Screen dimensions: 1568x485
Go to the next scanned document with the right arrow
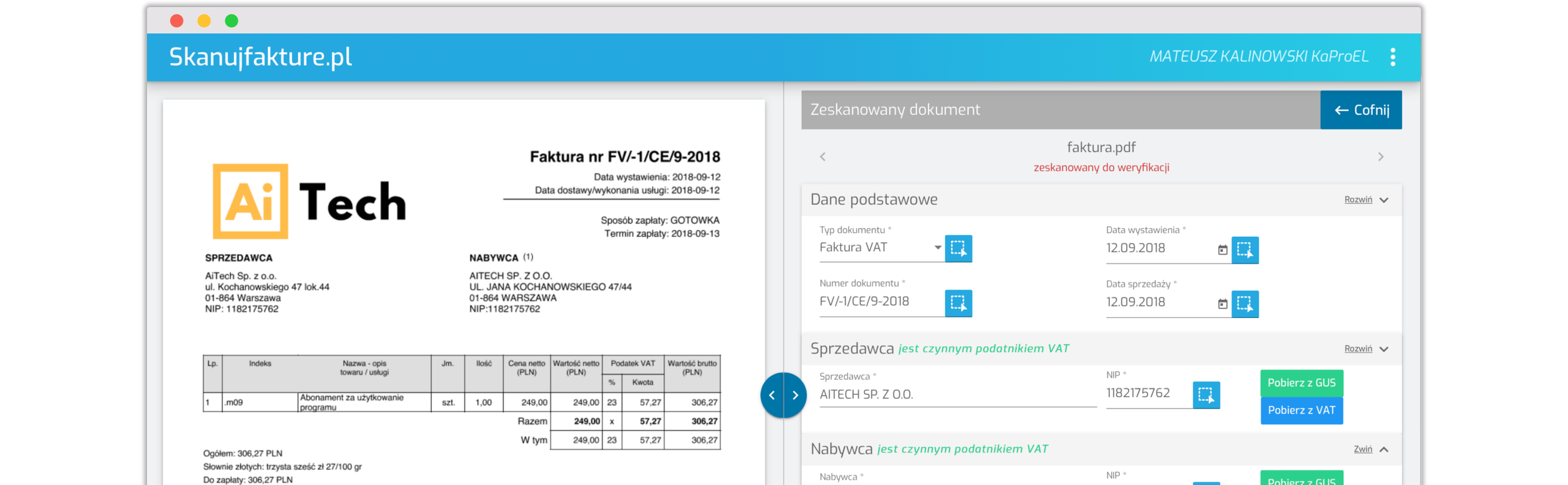click(1381, 156)
